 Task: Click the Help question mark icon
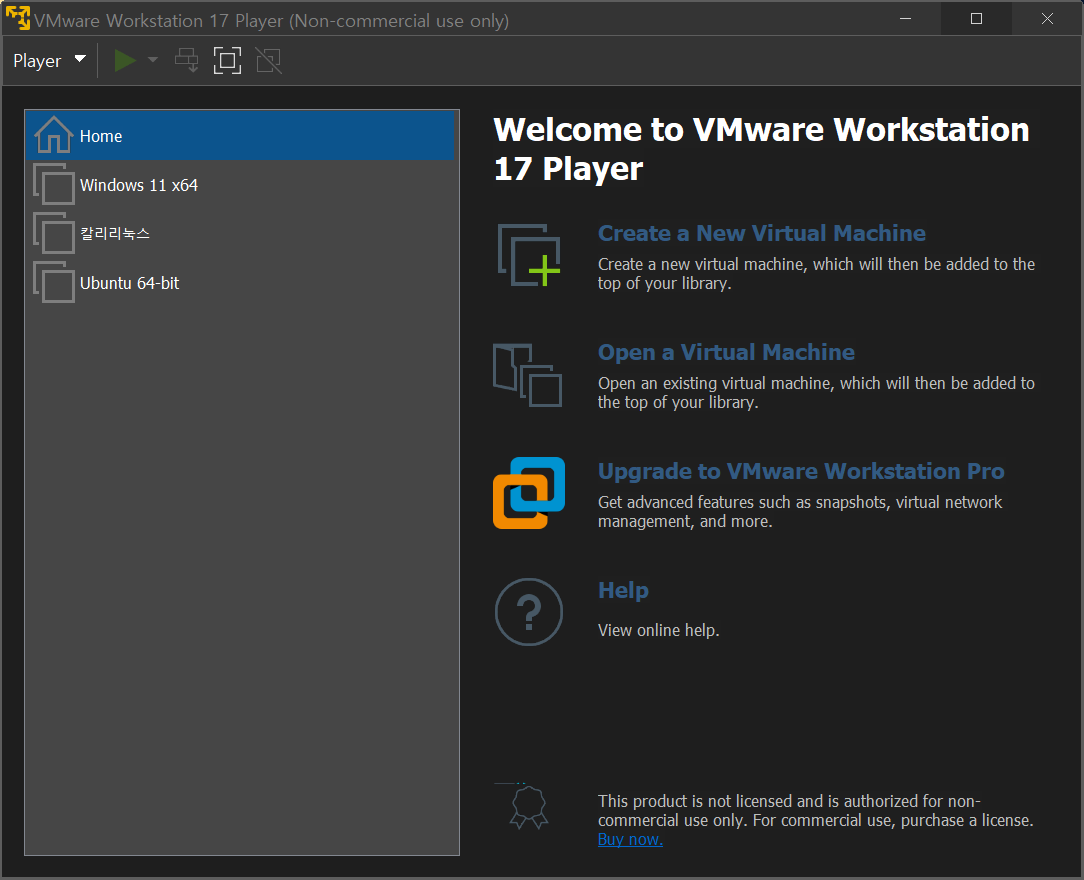pyautogui.click(x=529, y=612)
